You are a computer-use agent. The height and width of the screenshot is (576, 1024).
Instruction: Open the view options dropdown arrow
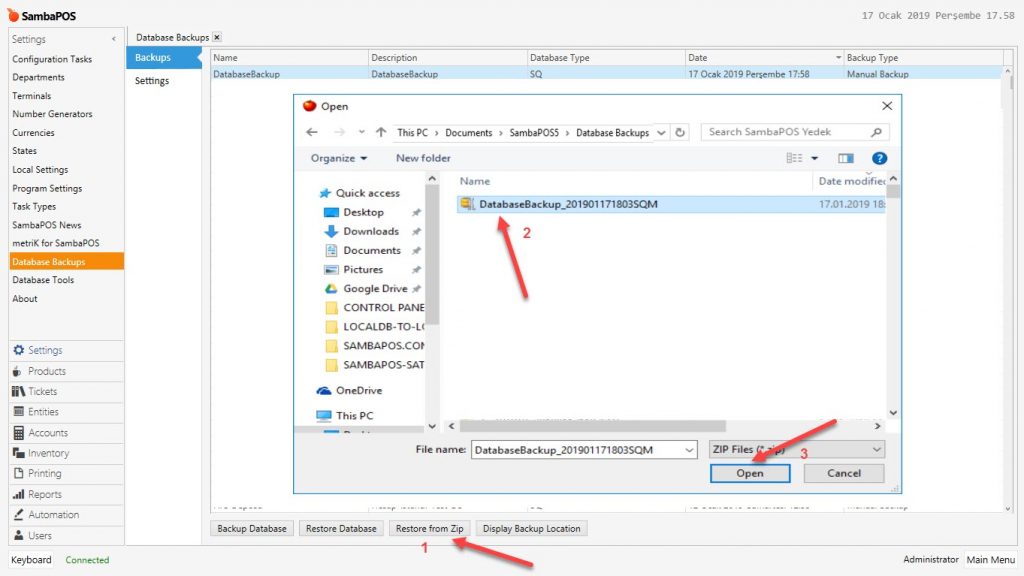tap(814, 158)
